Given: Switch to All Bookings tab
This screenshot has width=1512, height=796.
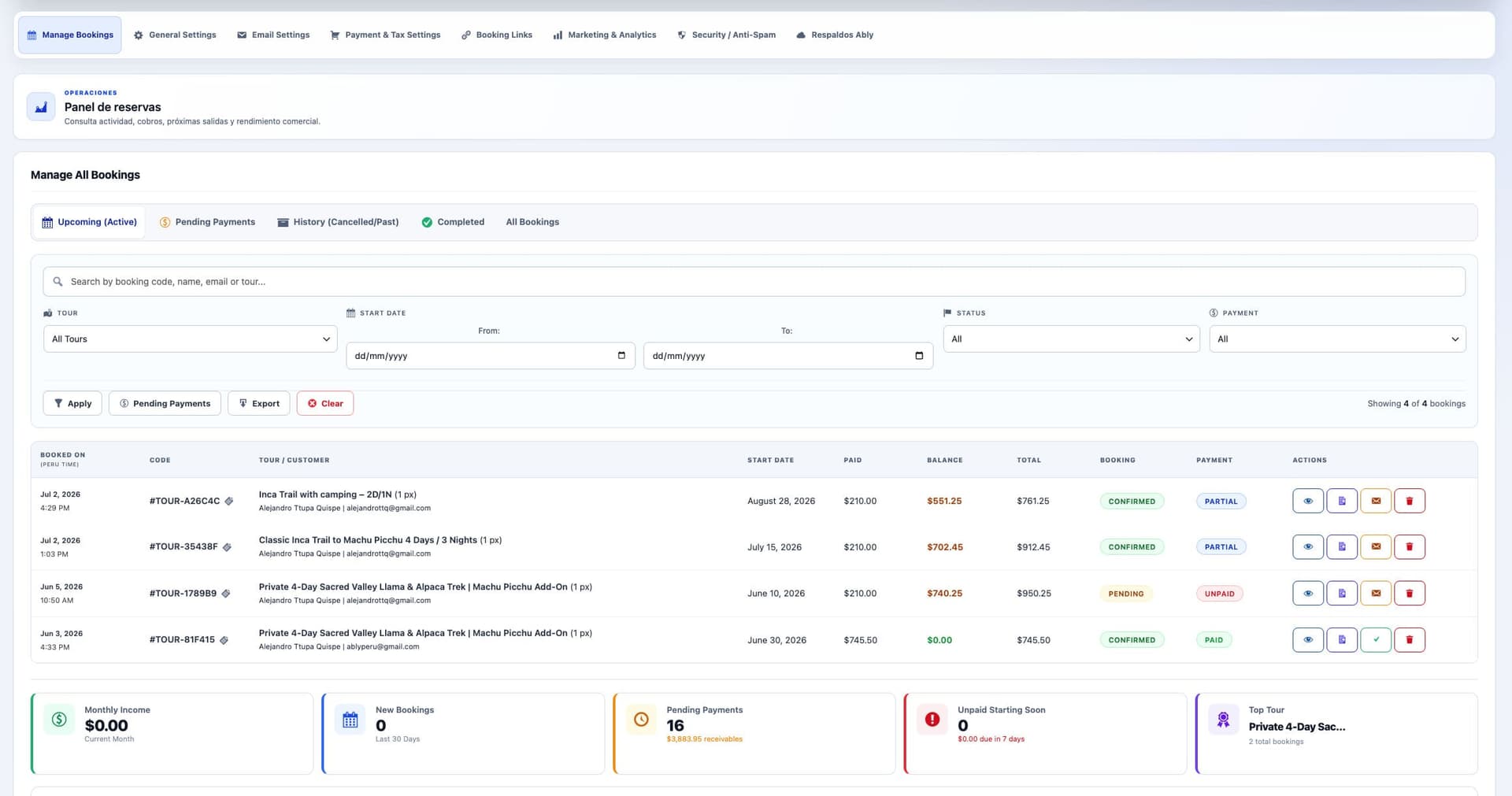Looking at the screenshot, I should [x=532, y=222].
